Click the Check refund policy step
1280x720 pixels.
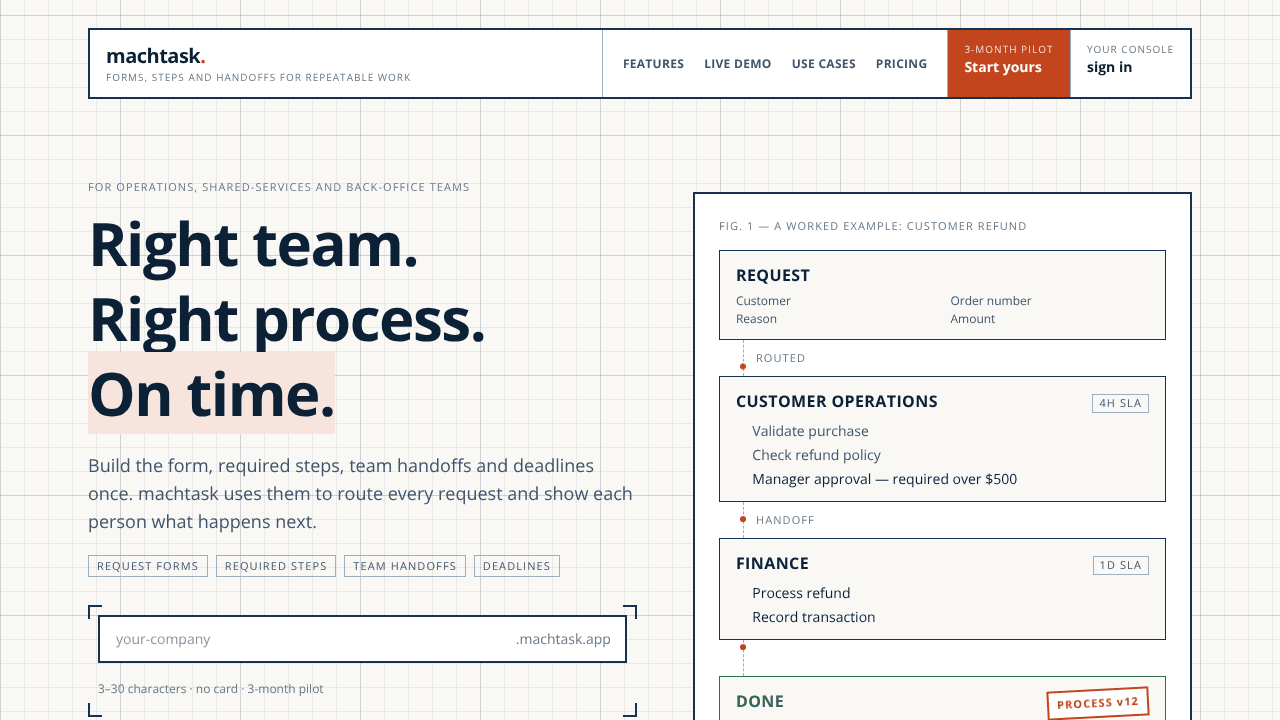point(817,455)
